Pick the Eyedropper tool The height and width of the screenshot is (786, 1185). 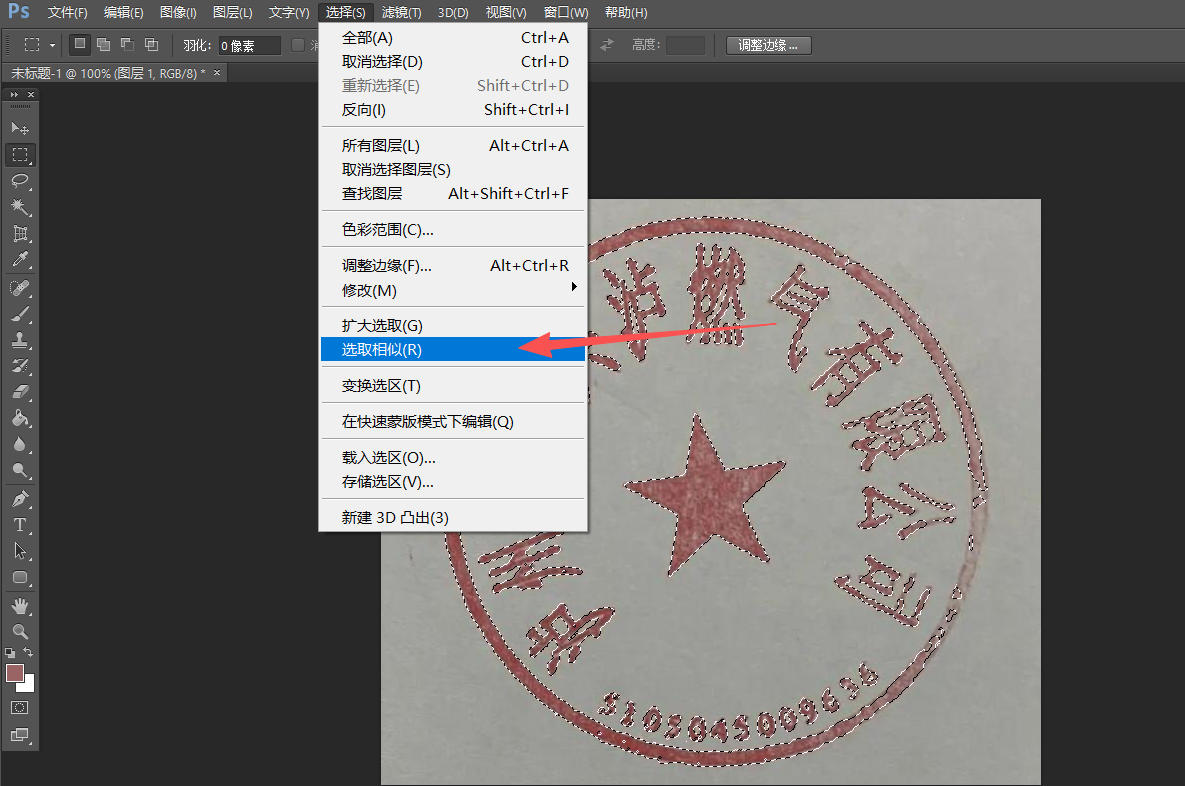click(19, 260)
